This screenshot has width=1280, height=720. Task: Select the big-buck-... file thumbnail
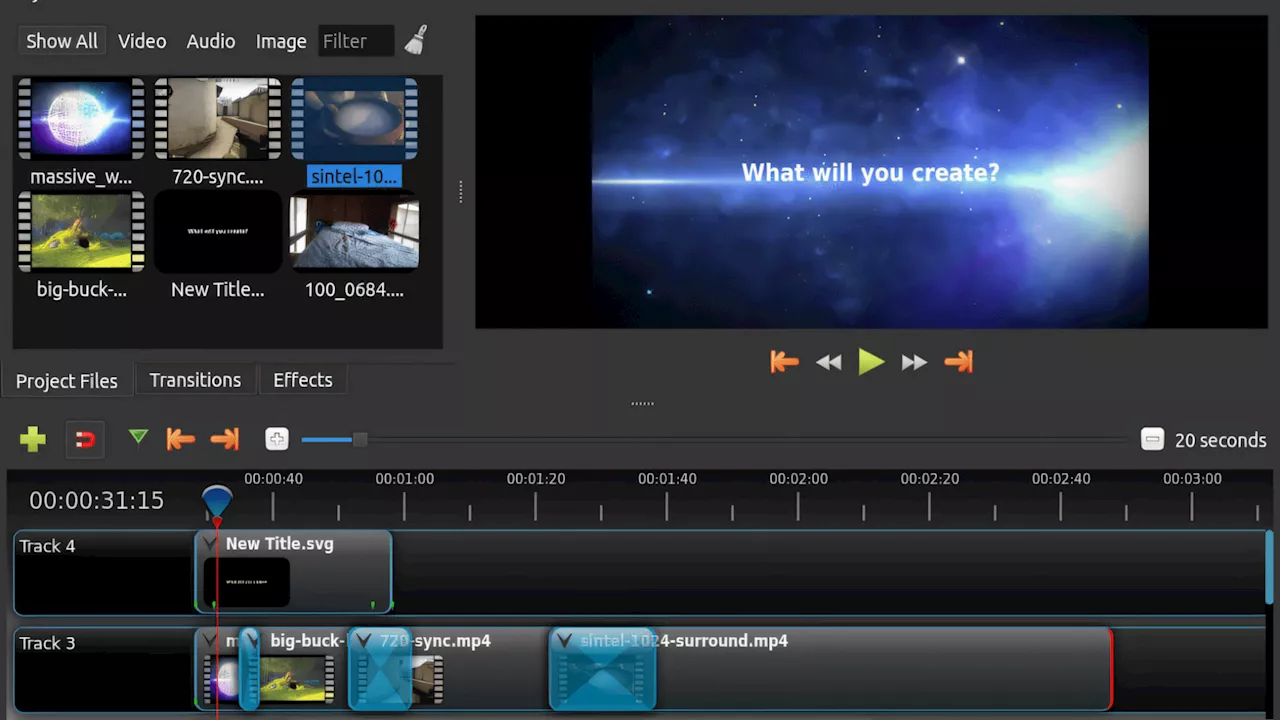(x=81, y=232)
